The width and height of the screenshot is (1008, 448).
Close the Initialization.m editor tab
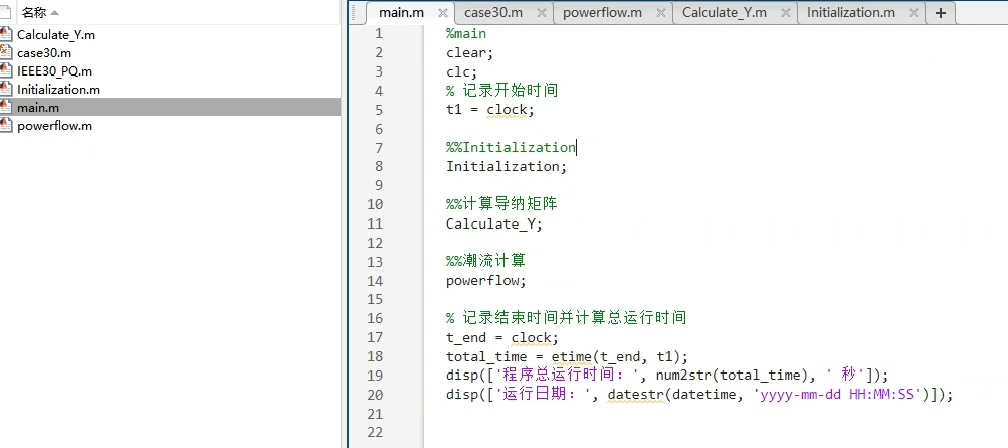pyautogui.click(x=912, y=13)
